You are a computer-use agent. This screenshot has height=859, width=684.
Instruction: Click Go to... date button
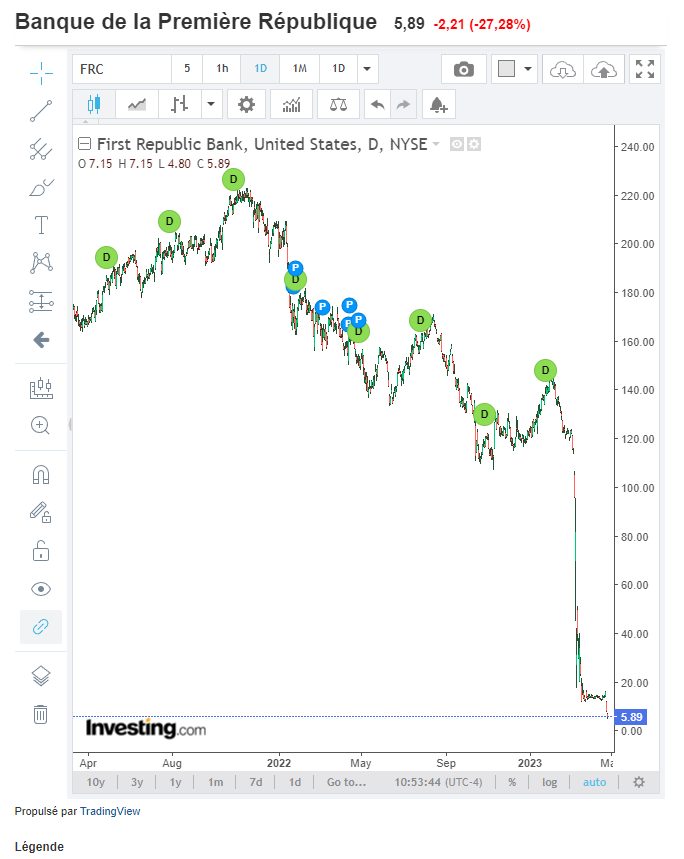point(346,782)
